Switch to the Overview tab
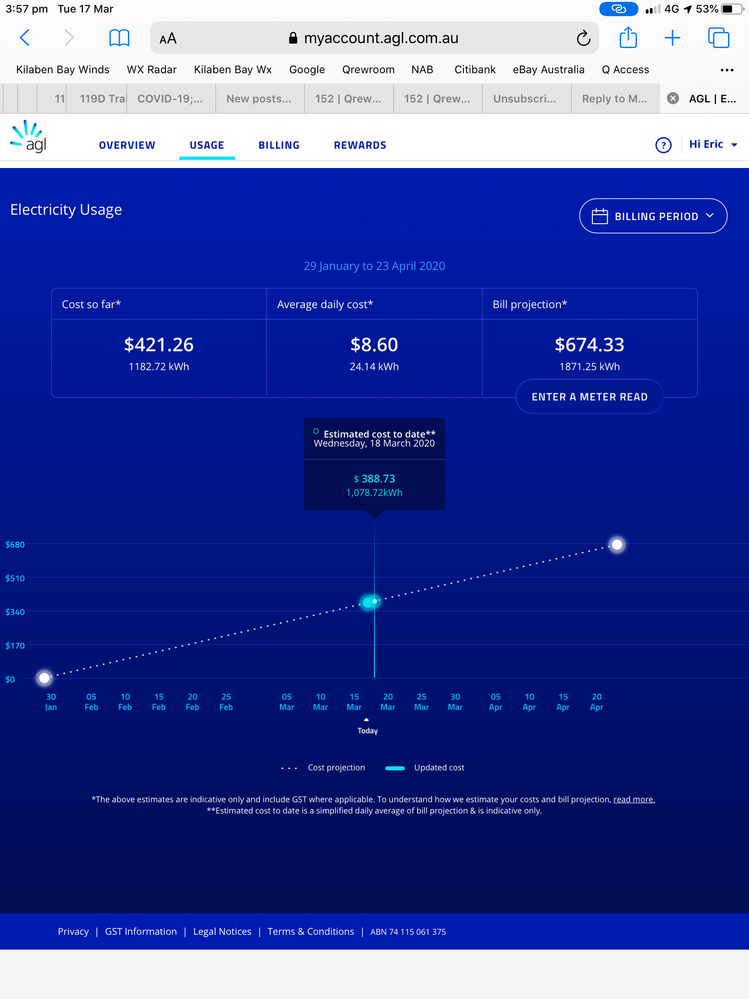Screen dimensions: 749x999 (127, 145)
